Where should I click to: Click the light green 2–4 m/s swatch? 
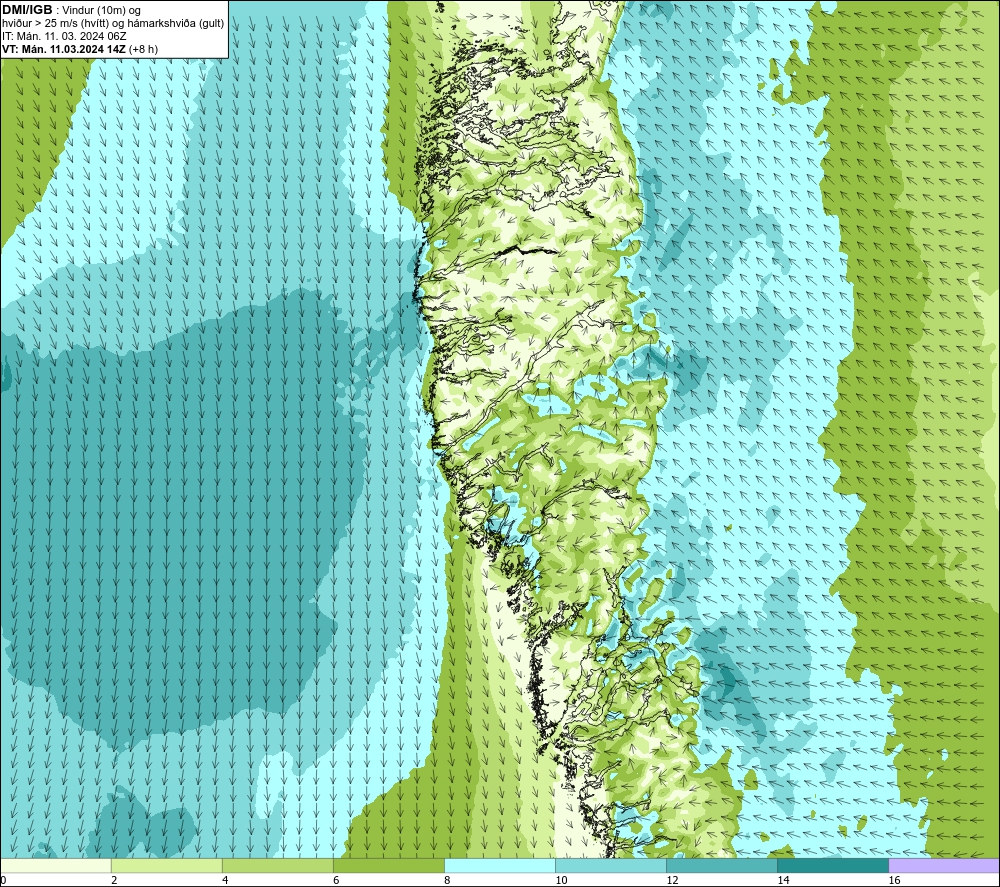166,865
